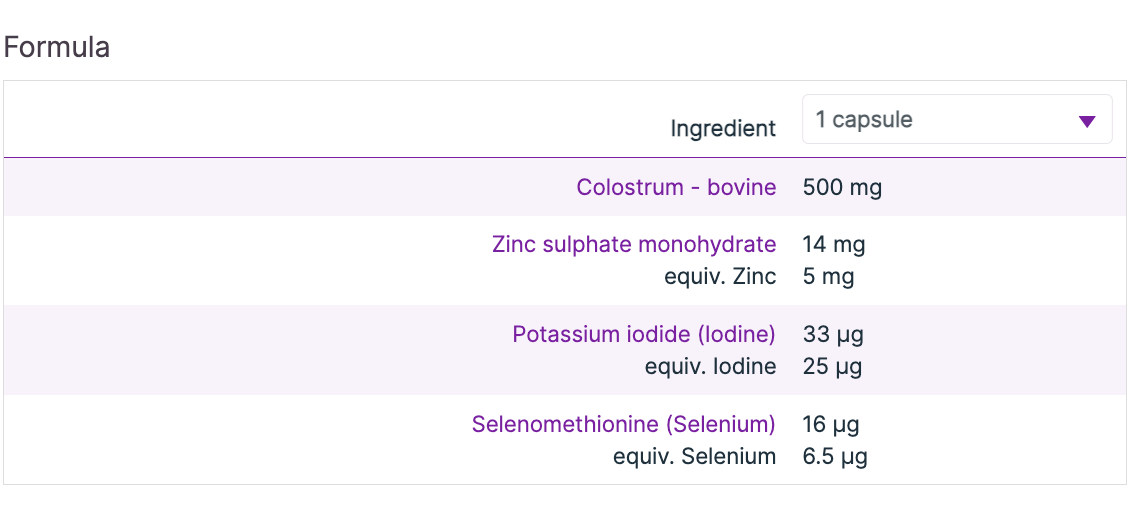1142x526 pixels.
Task: Open the Colostrum - bovine ingredient link
Action: [676, 188]
